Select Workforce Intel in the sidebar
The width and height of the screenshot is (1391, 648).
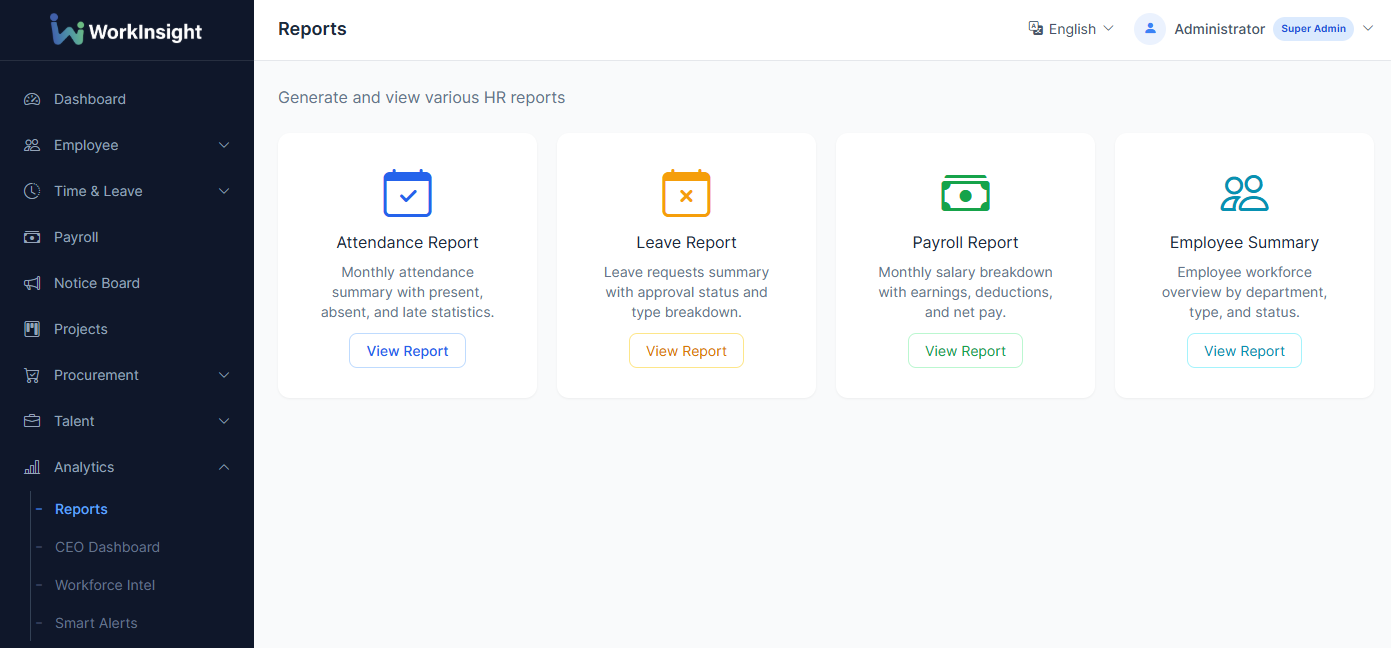(x=105, y=585)
